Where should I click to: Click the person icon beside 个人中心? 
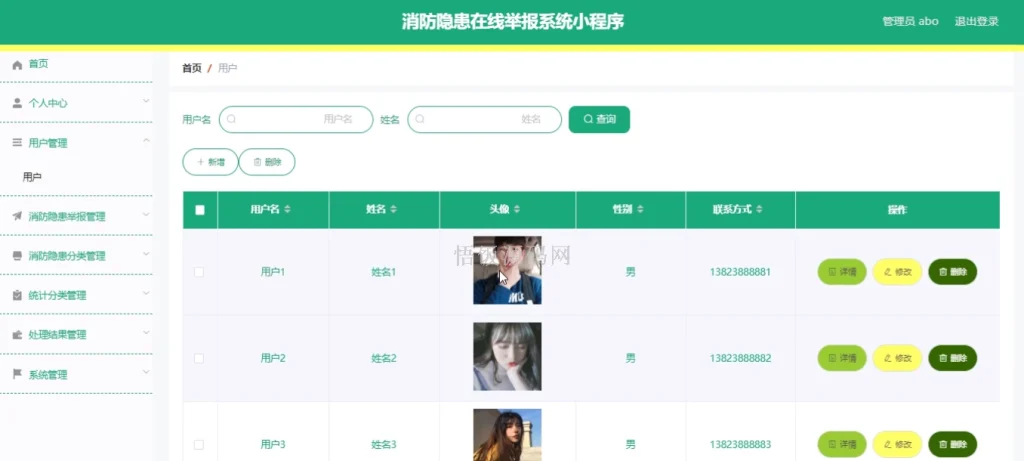[17, 103]
